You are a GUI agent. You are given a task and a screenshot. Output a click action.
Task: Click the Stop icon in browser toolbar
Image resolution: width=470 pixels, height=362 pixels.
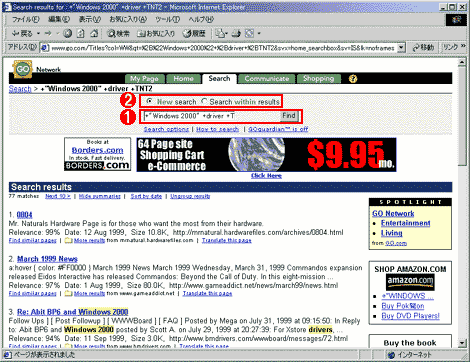point(68,33)
